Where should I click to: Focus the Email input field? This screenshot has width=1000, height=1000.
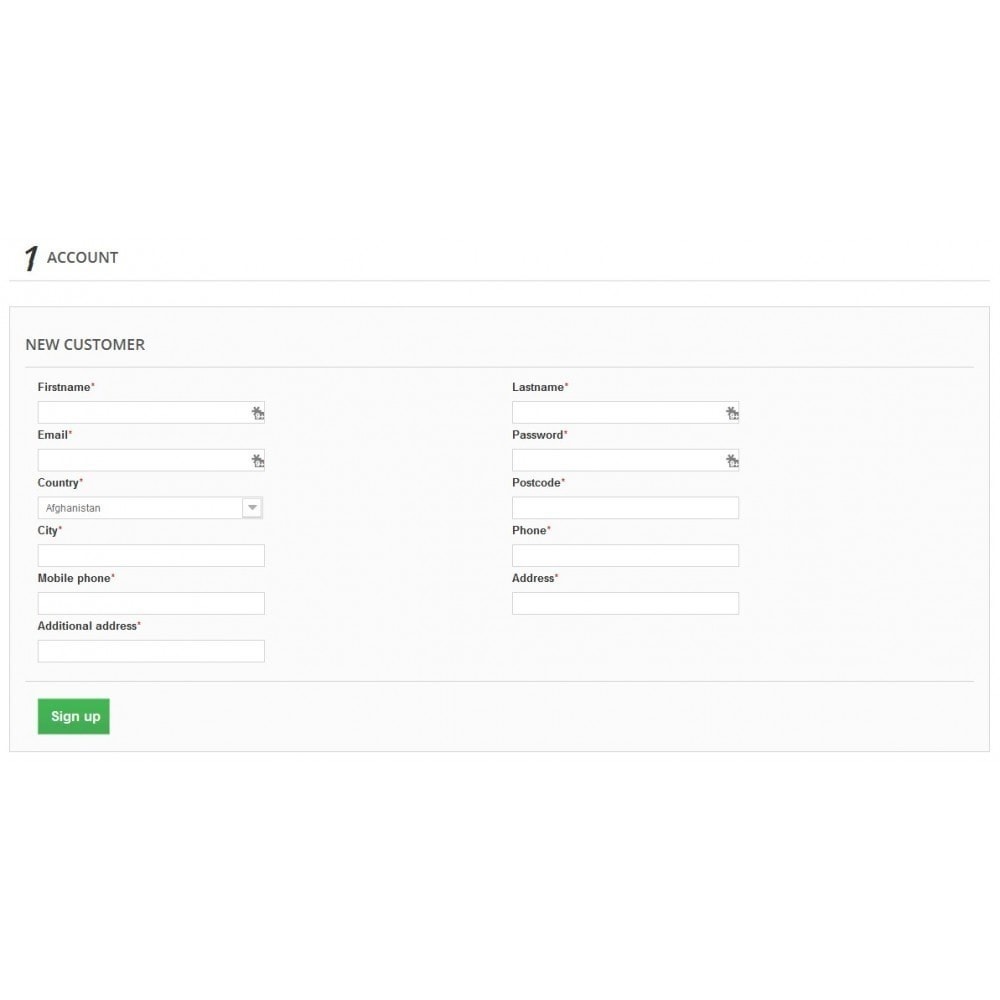(151, 460)
